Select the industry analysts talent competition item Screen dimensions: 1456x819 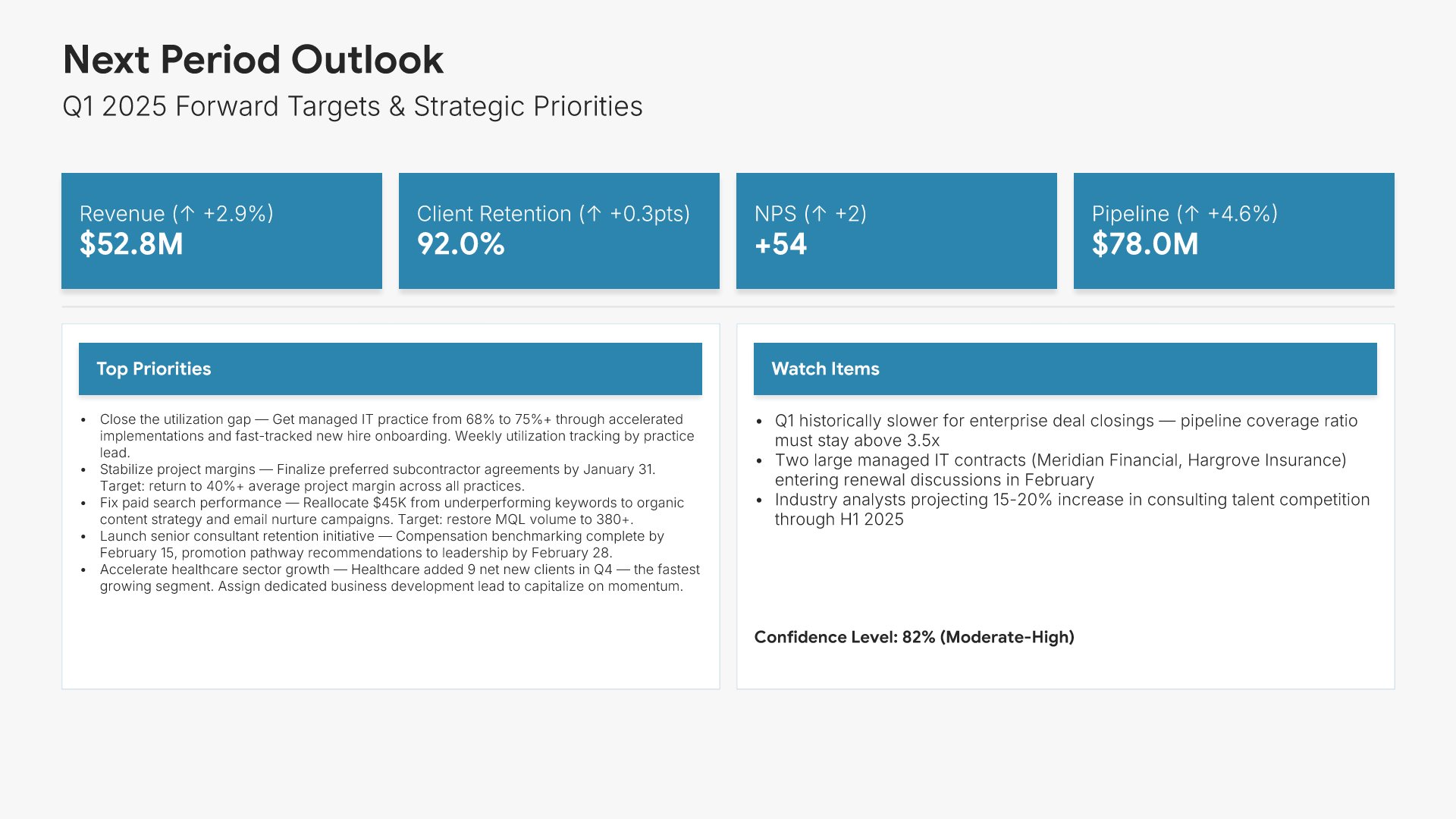coord(1071,510)
